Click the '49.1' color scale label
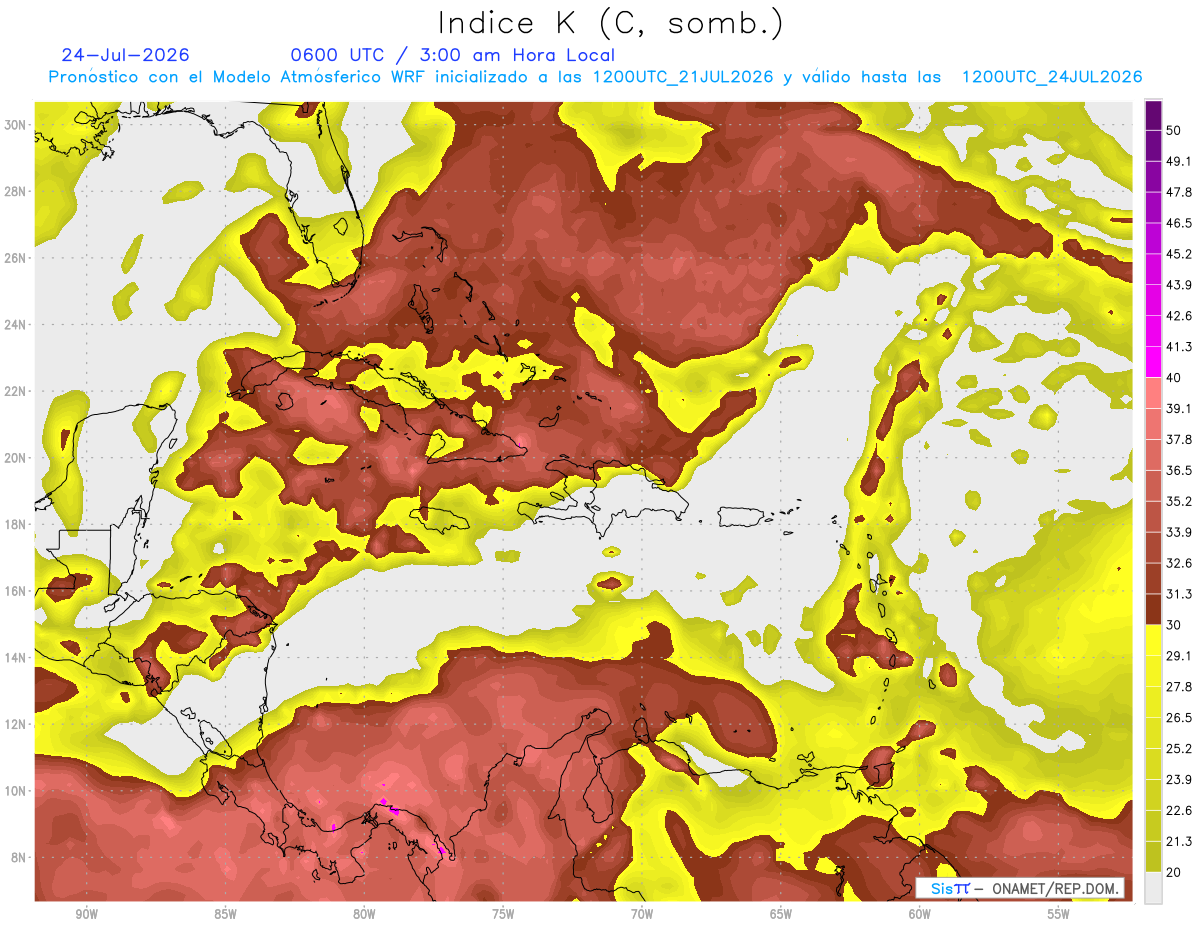The image size is (1200, 927). point(1178,161)
